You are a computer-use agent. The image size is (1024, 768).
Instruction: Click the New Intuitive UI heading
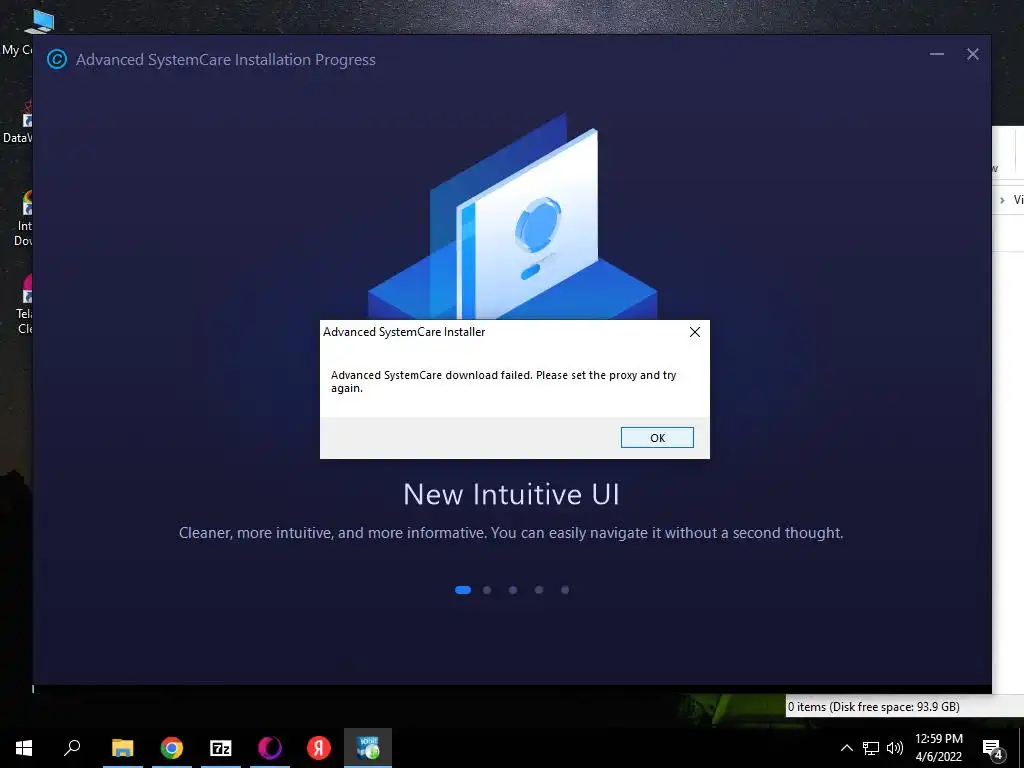tap(511, 494)
